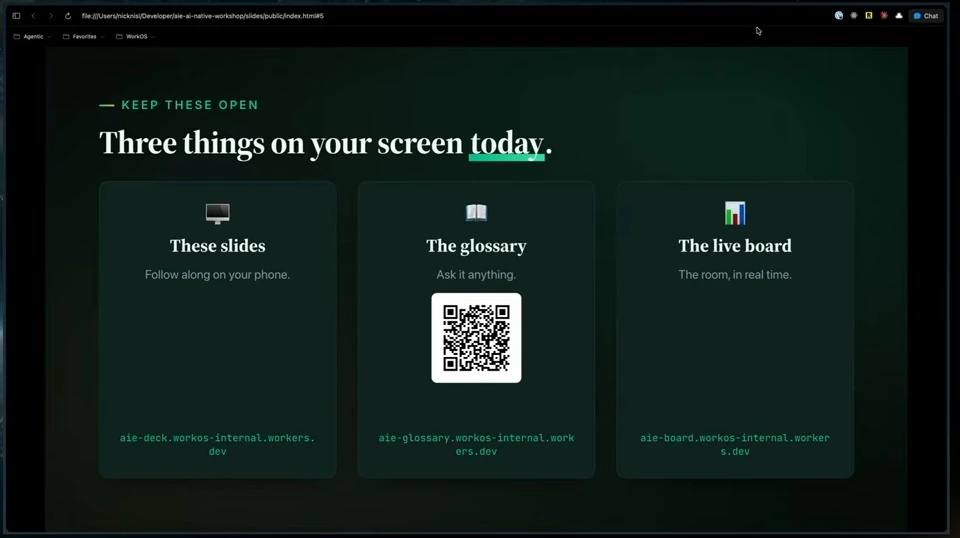Image resolution: width=960 pixels, height=538 pixels.
Task: Click the open book glossary icon
Action: point(476,212)
